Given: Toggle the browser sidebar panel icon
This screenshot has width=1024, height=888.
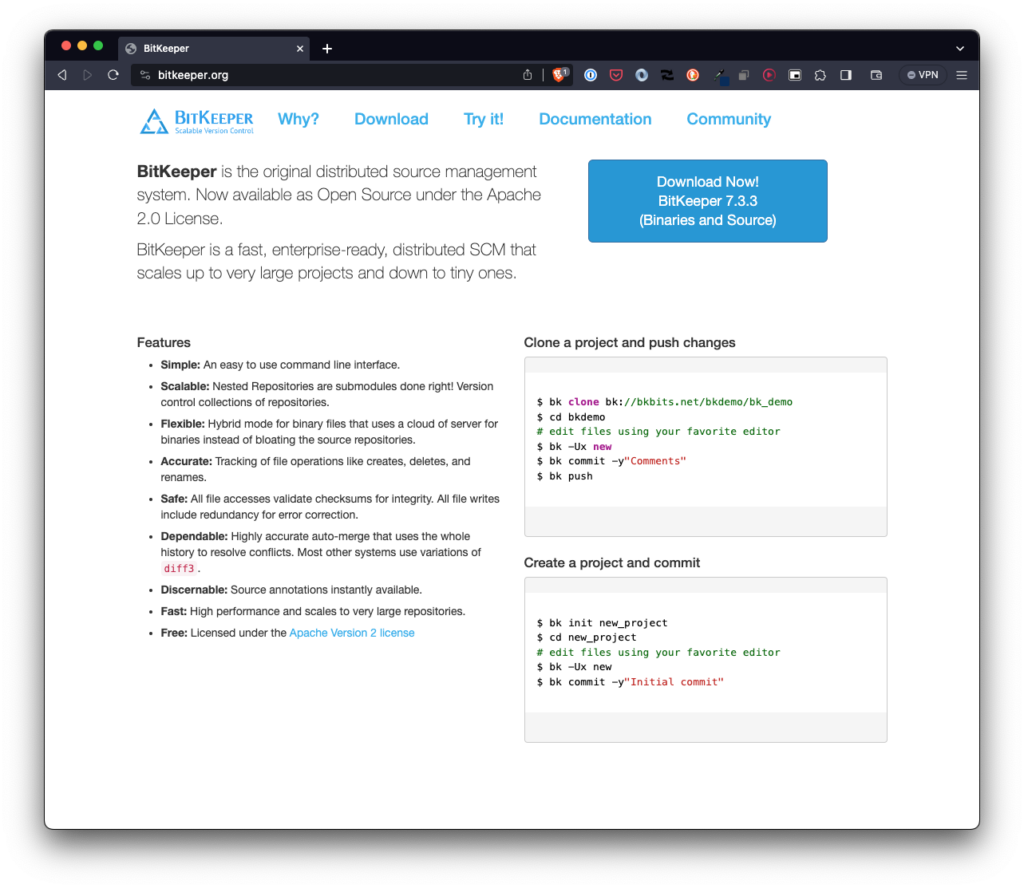Looking at the screenshot, I should [x=846, y=75].
